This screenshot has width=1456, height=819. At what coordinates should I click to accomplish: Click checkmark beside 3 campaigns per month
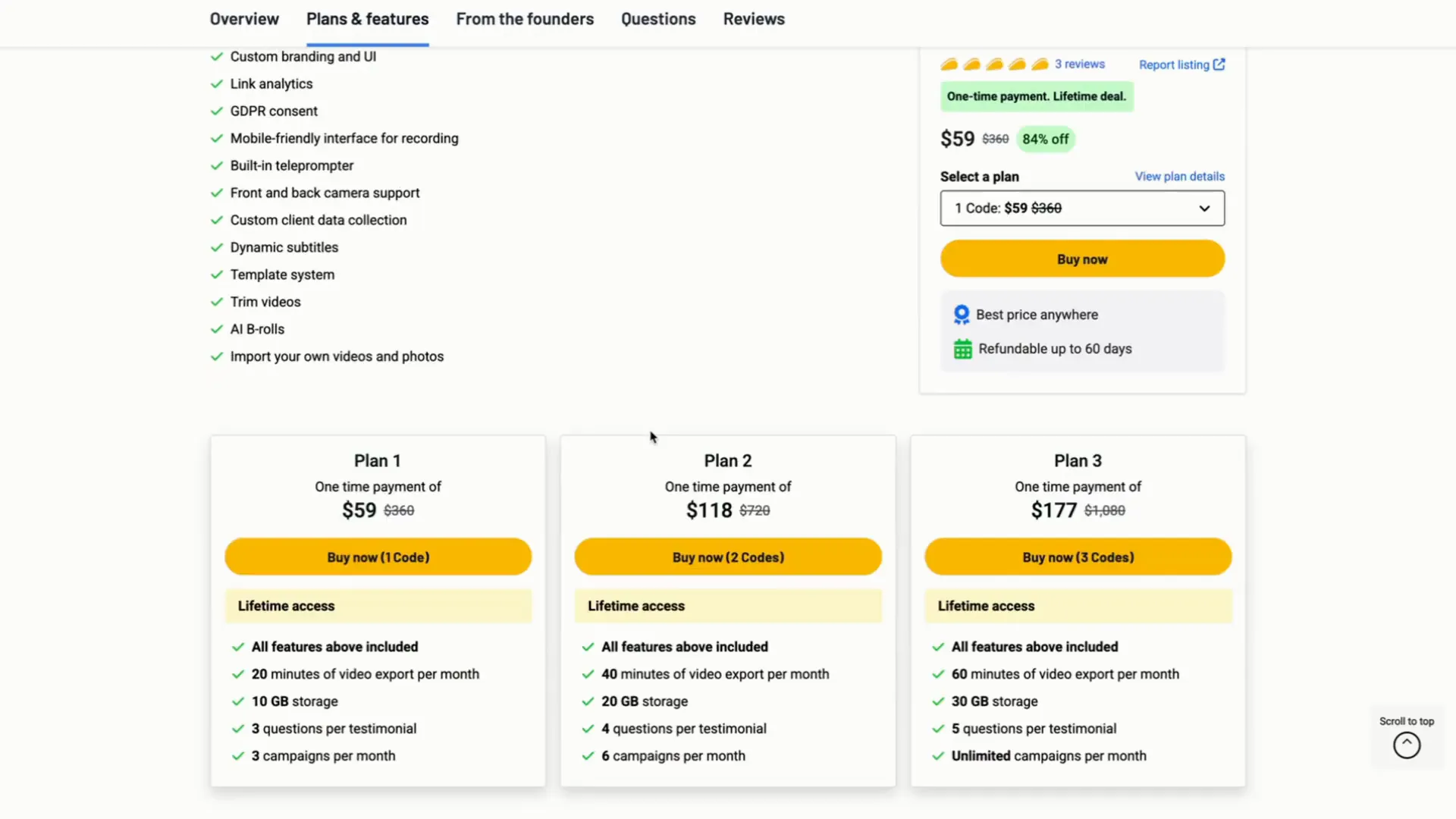(x=238, y=757)
